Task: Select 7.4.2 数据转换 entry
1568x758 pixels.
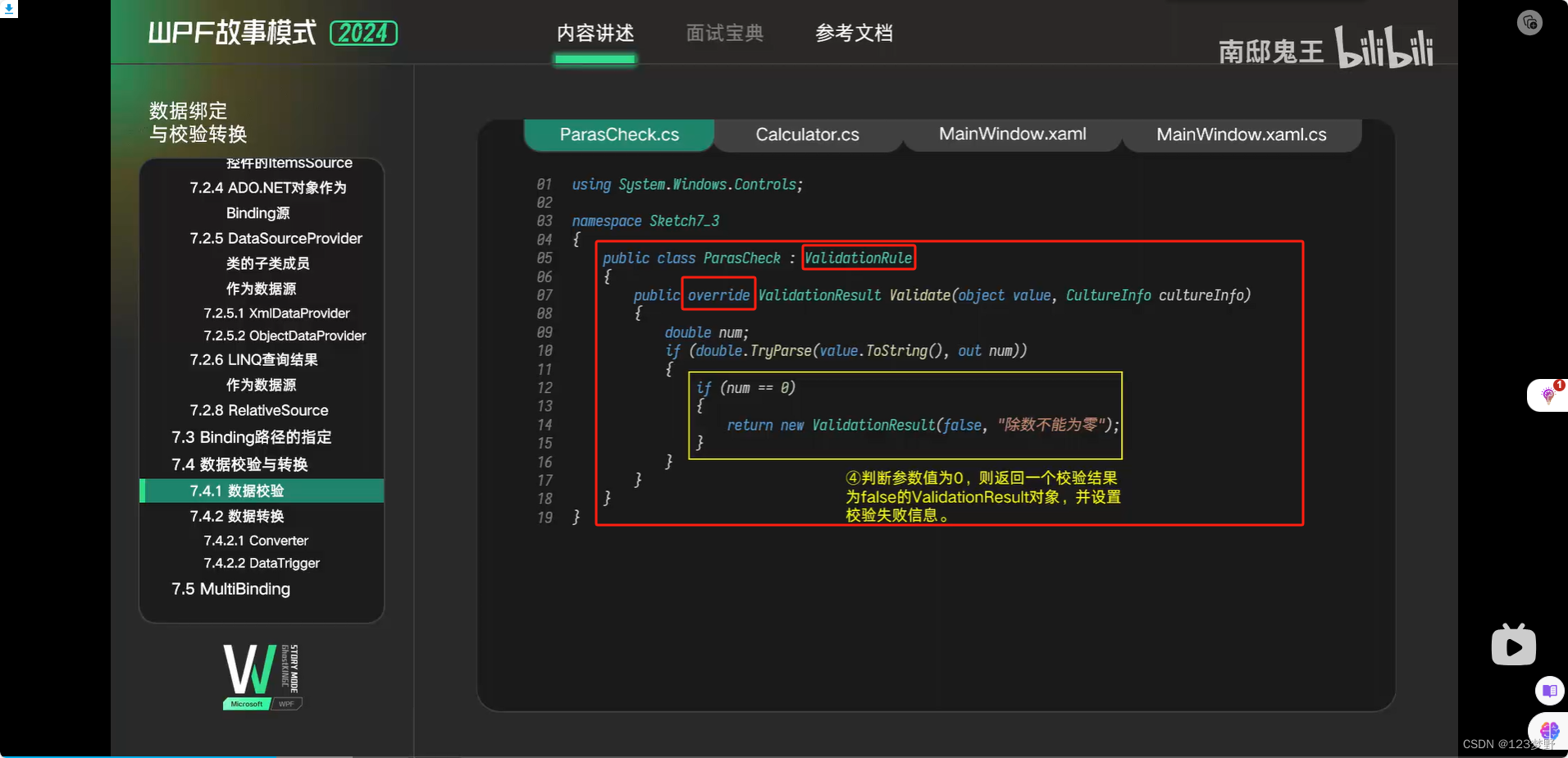Action: pos(237,516)
